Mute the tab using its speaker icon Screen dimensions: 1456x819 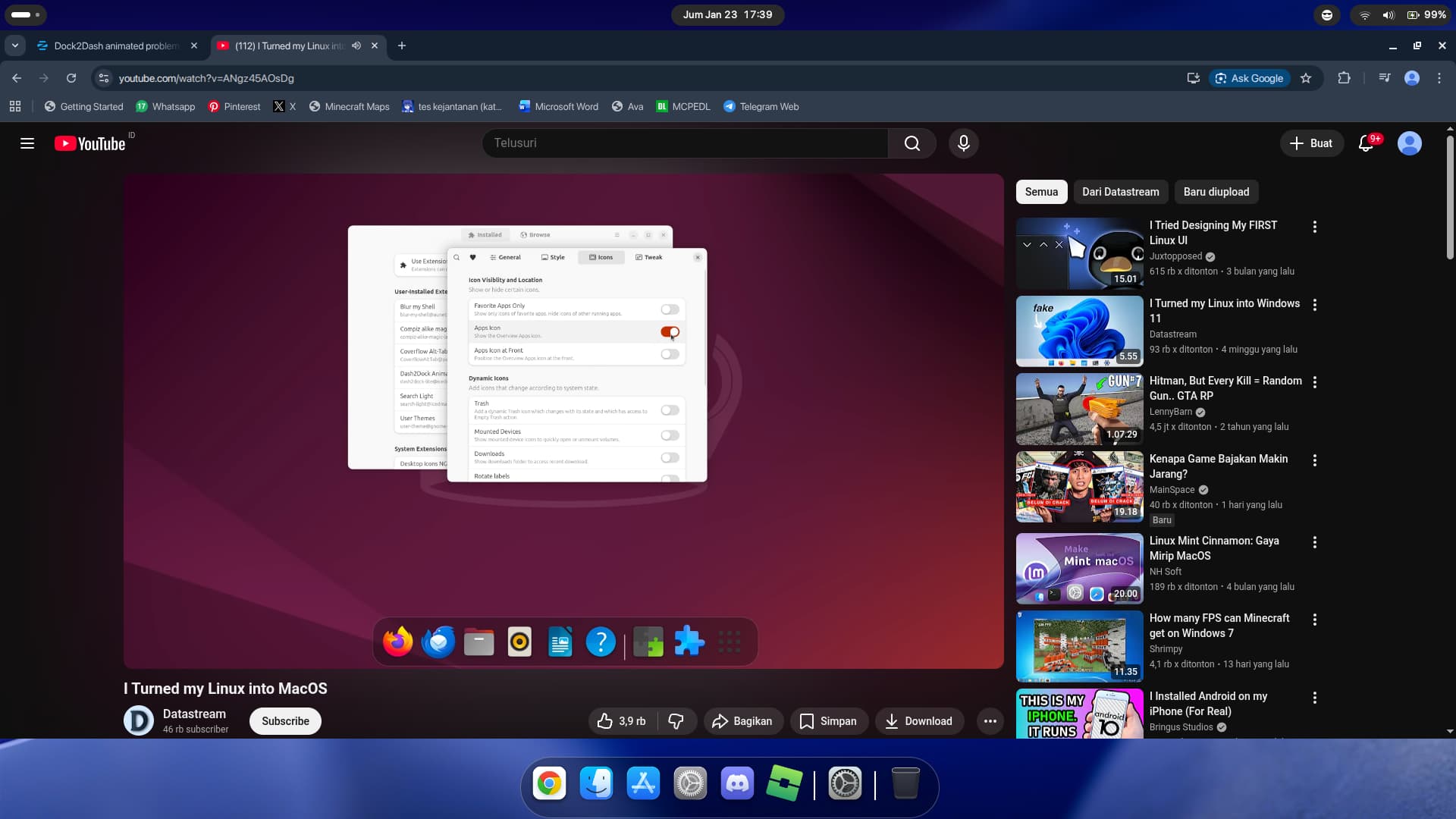pyautogui.click(x=356, y=45)
